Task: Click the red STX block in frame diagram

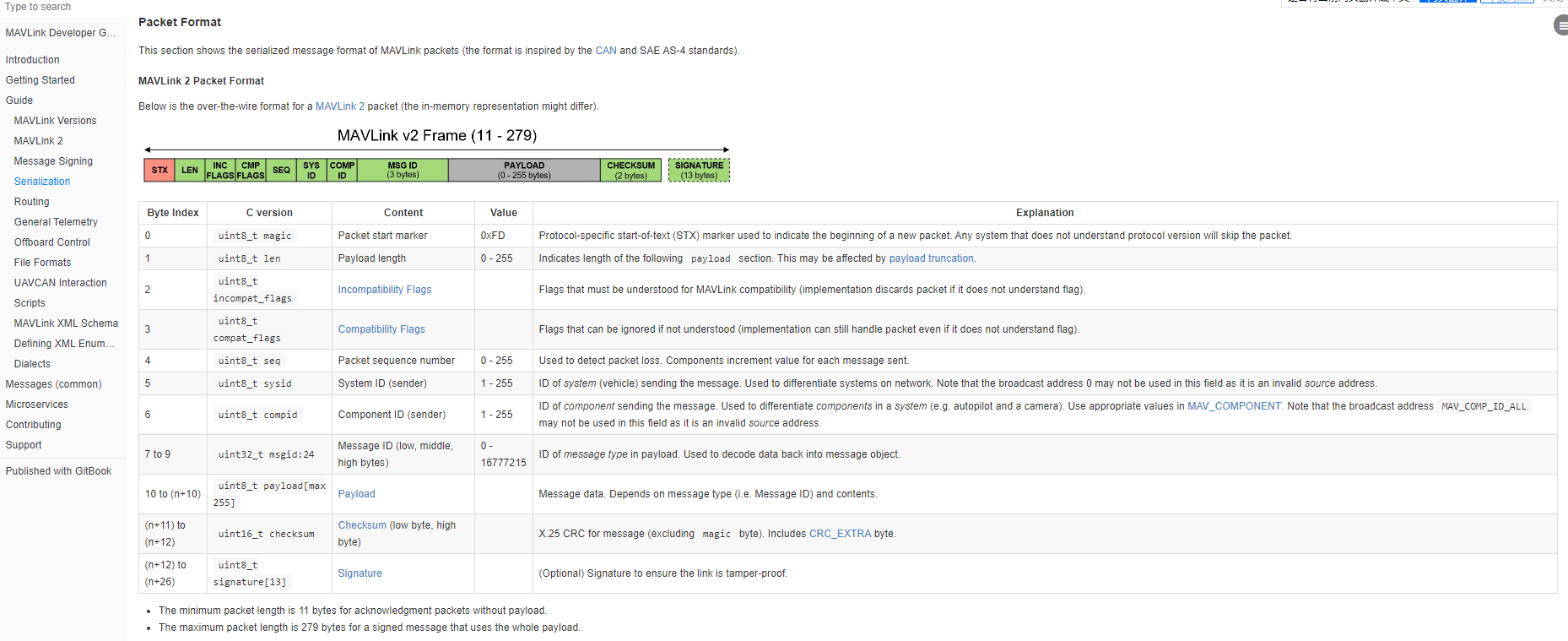Action: click(x=160, y=170)
